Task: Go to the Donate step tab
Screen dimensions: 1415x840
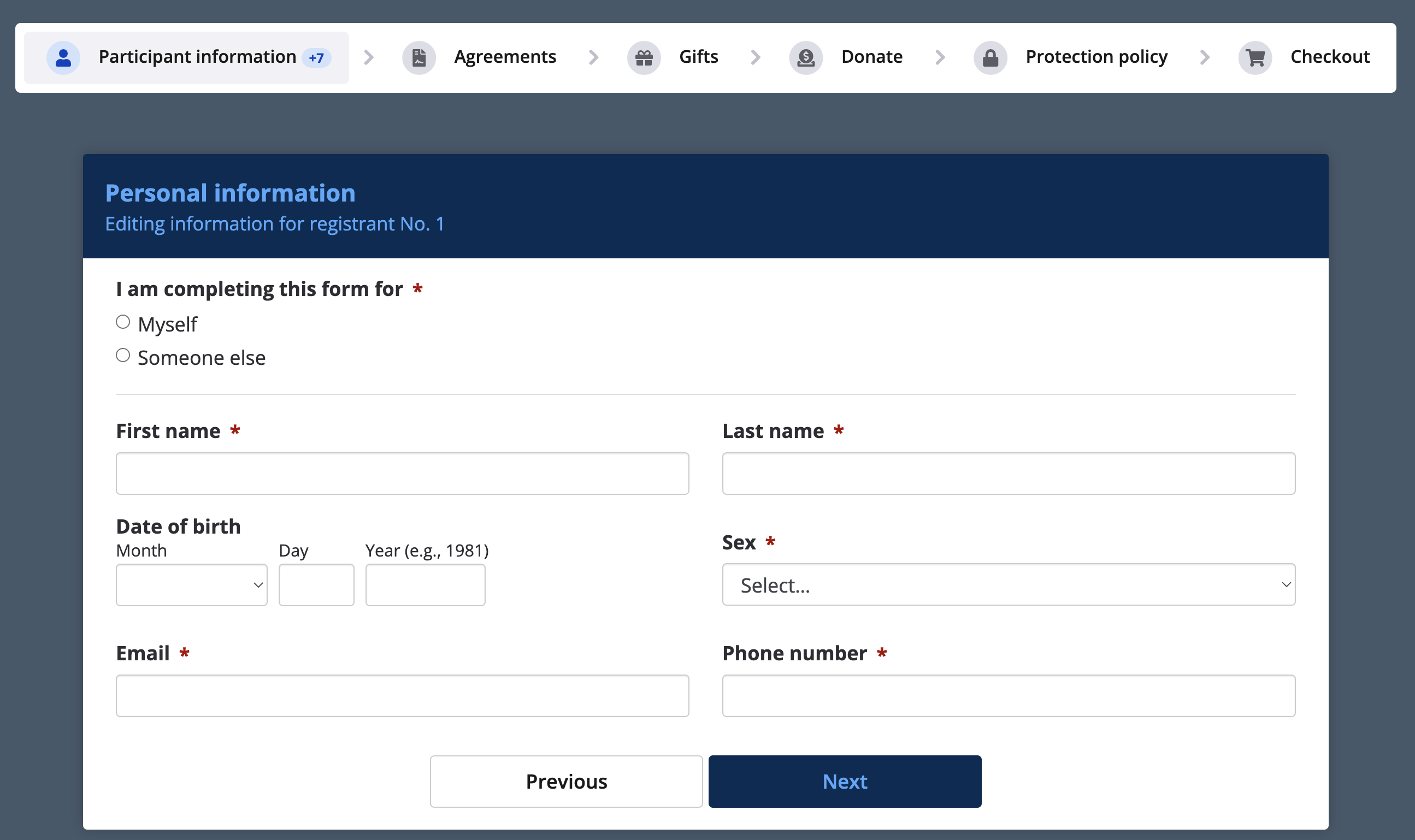Action: pos(871,57)
